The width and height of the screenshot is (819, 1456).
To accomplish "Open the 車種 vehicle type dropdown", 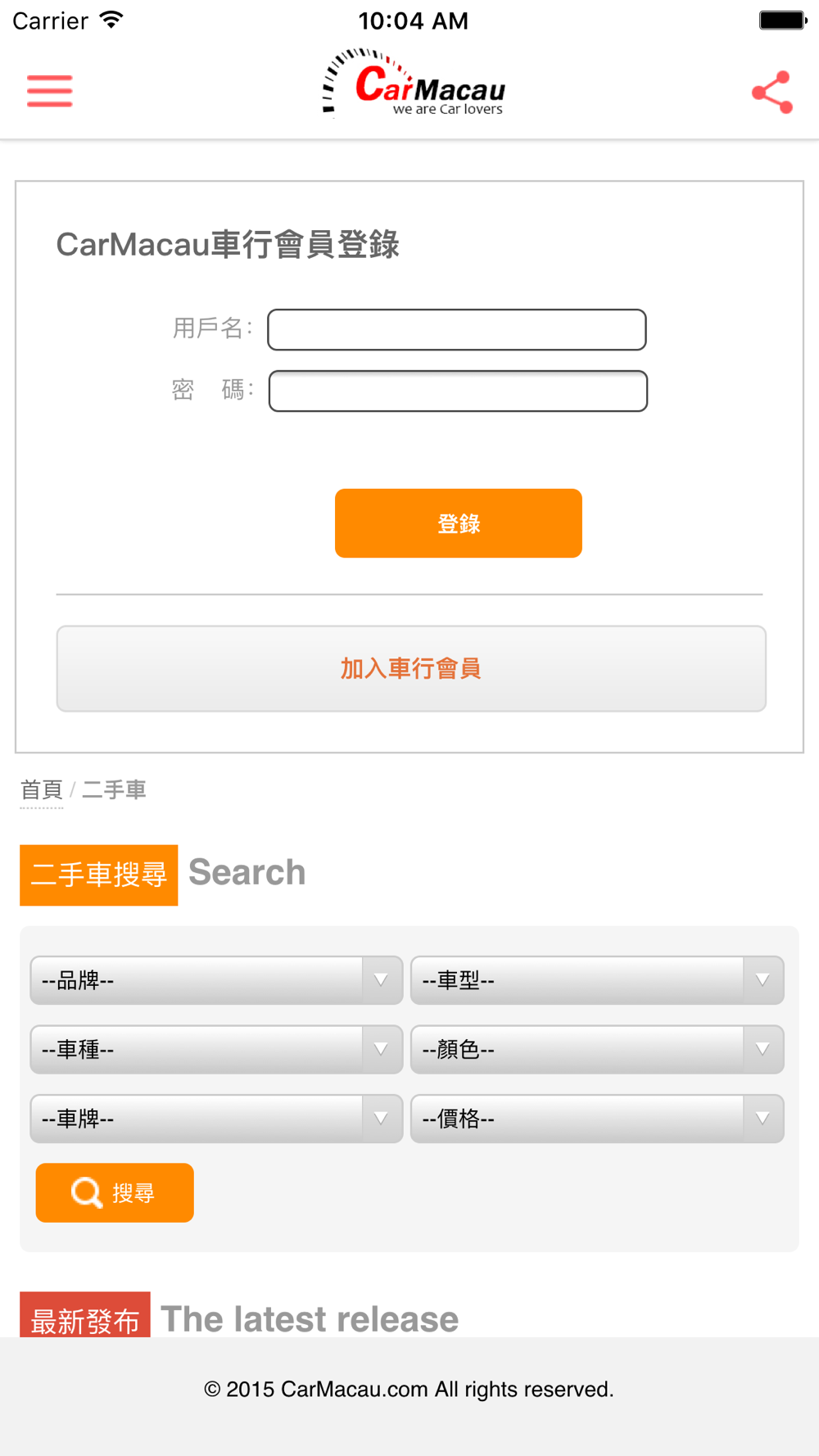I will point(216,1050).
